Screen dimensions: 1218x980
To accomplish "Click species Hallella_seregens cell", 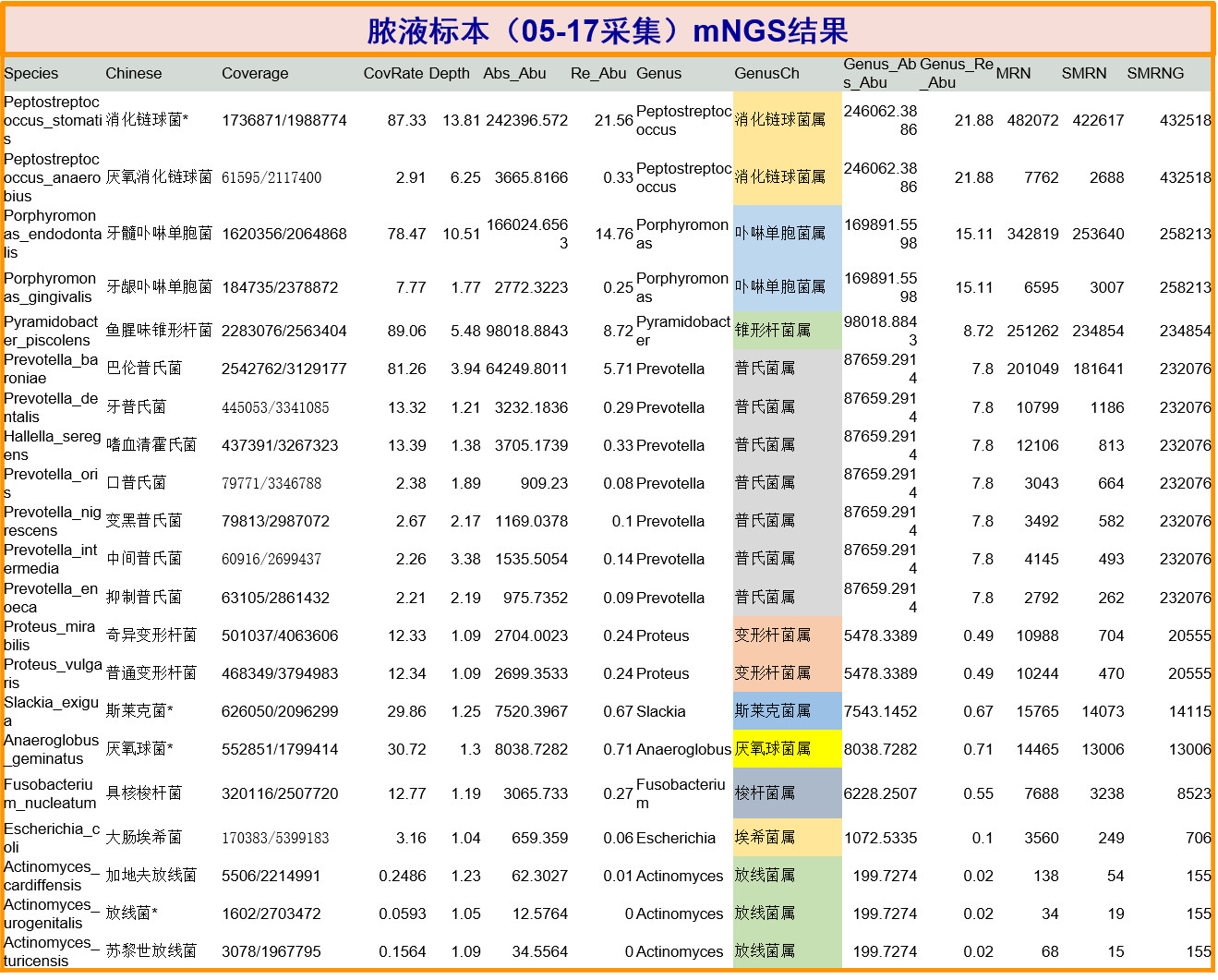I will click(x=53, y=445).
